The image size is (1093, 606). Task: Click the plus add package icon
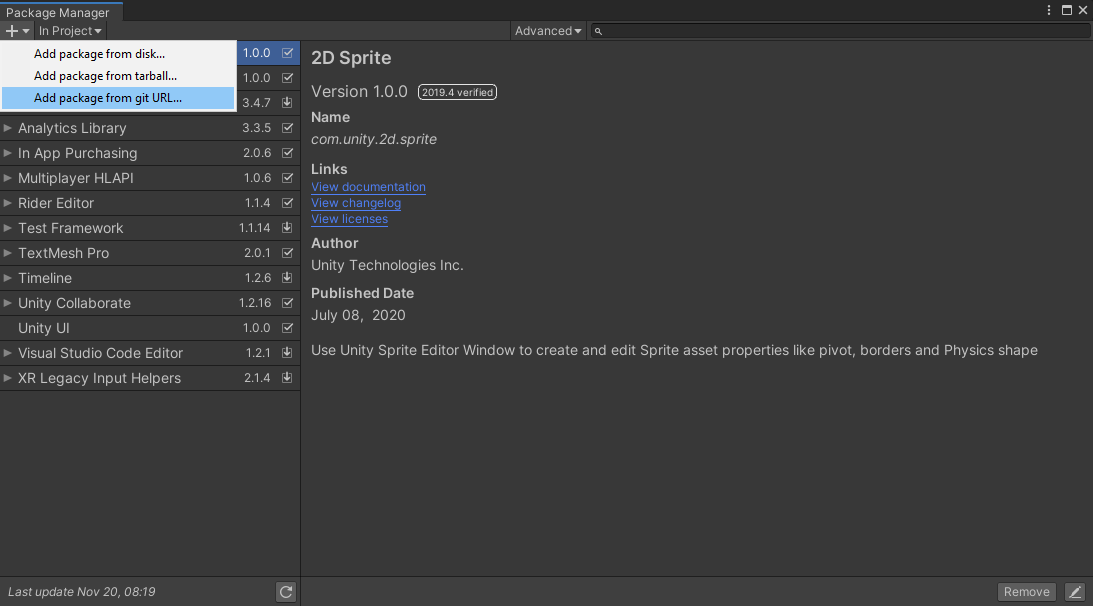pyautogui.click(x=13, y=31)
